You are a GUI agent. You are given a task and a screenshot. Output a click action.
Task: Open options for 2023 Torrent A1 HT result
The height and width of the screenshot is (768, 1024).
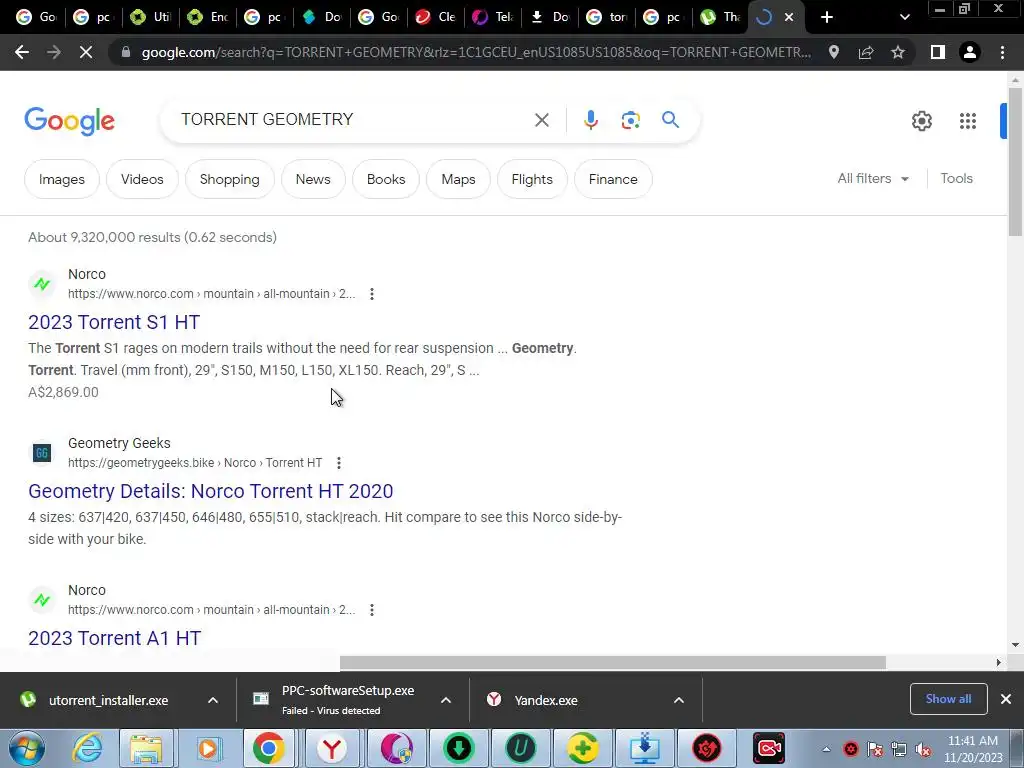[x=372, y=610]
